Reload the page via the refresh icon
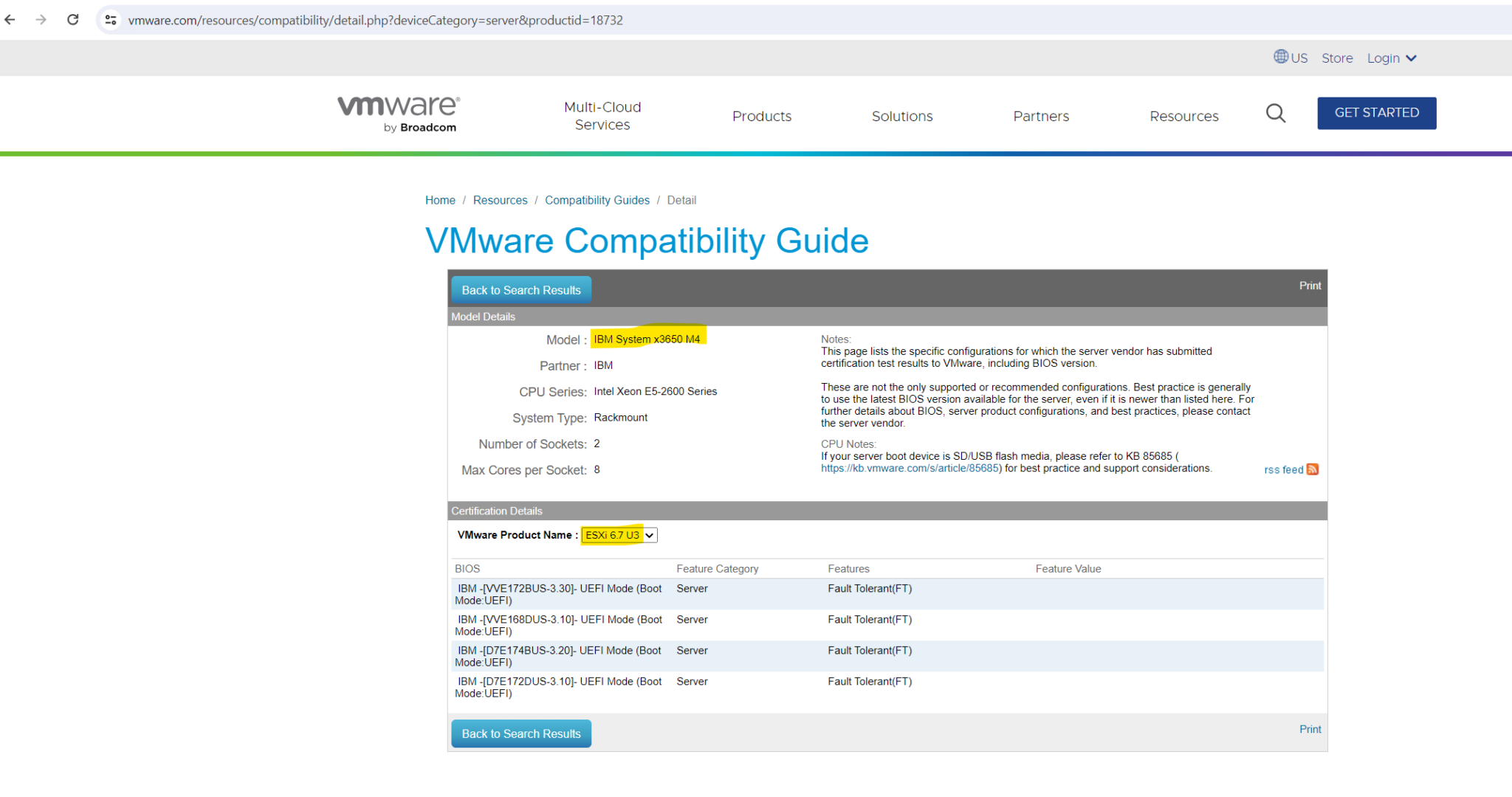Screen dimensions: 1512x797 click(72, 19)
